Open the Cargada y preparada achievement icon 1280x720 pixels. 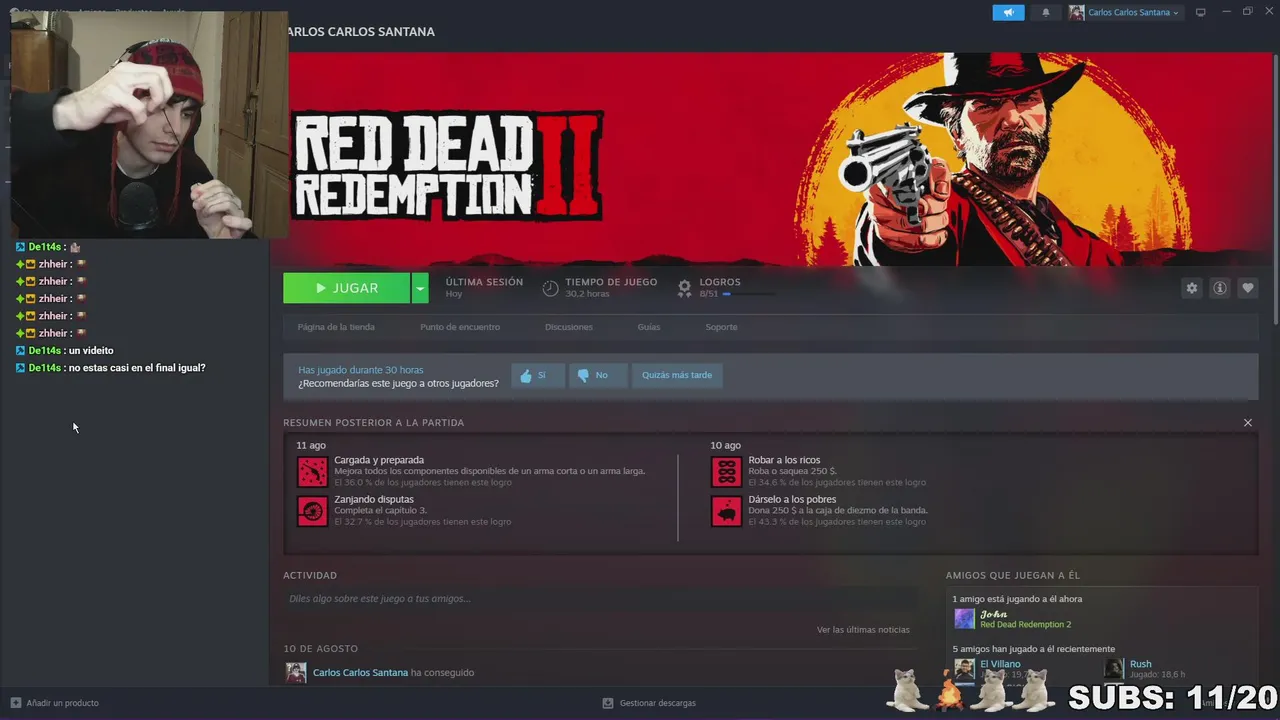pyautogui.click(x=312, y=471)
